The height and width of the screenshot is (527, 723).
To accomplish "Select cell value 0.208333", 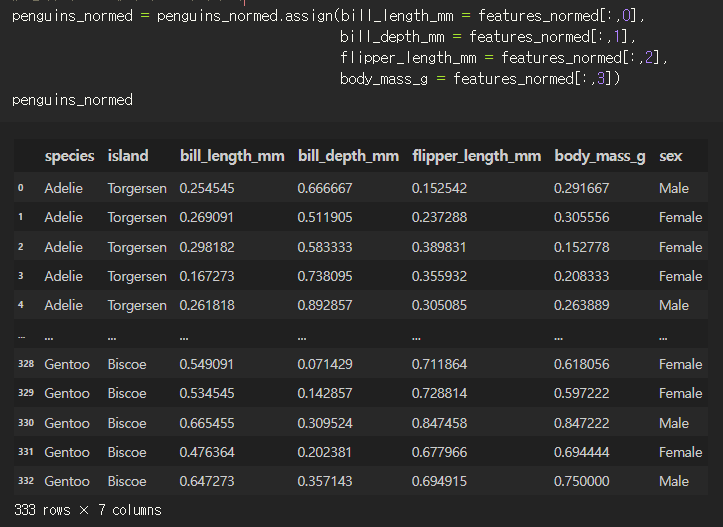I will pyautogui.click(x=581, y=276).
